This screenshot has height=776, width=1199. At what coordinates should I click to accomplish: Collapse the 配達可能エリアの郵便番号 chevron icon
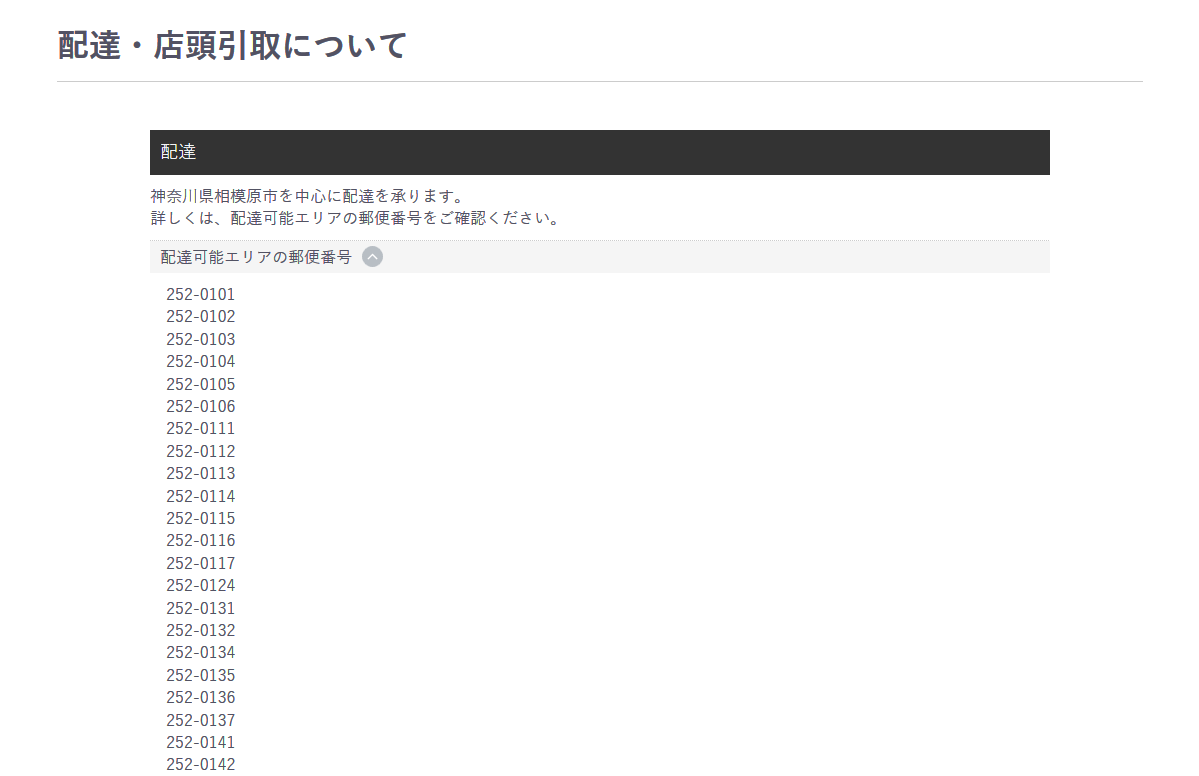point(372,257)
